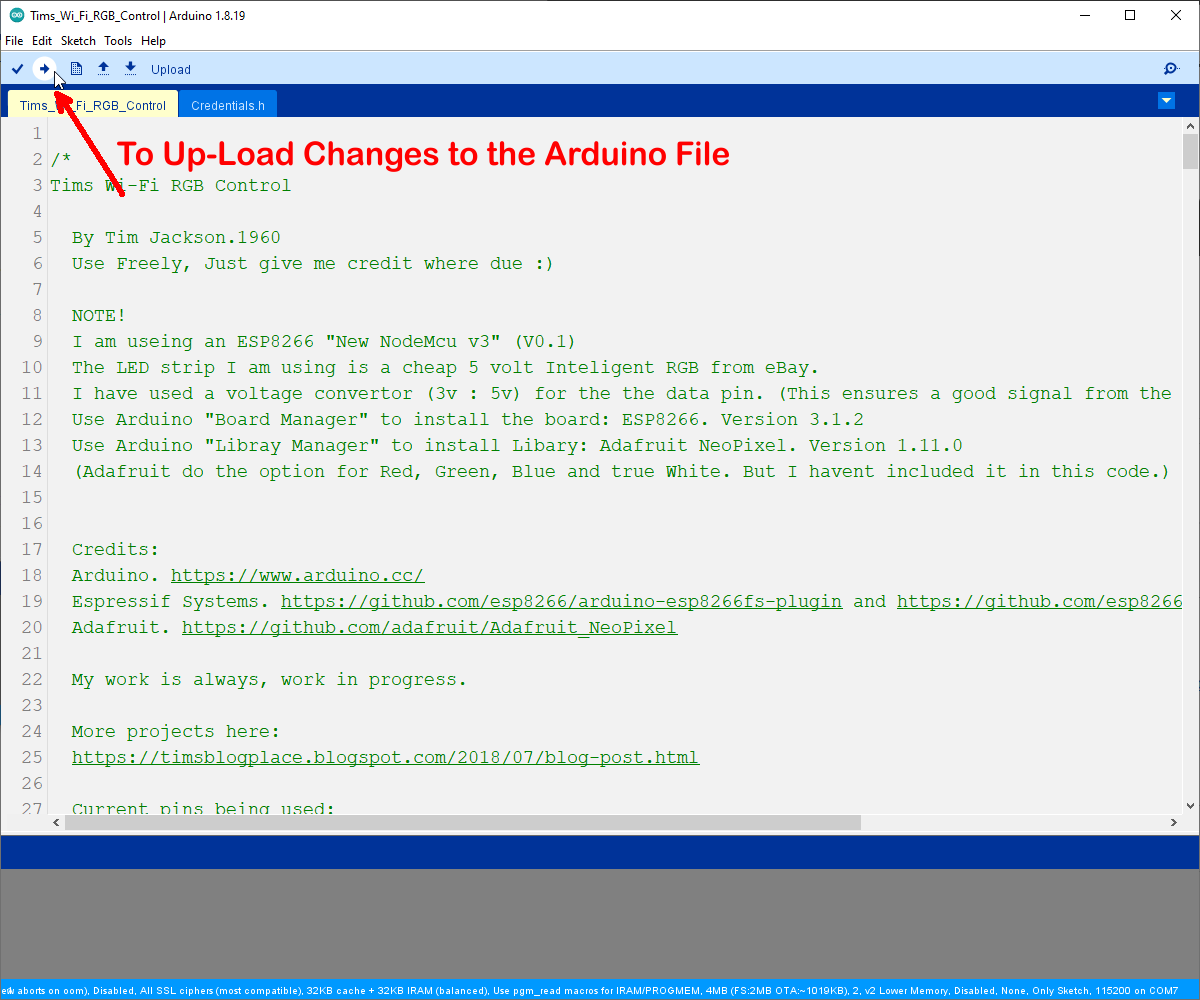Minimize the Arduino window
The image size is (1200, 1000).
pos(1084,15)
